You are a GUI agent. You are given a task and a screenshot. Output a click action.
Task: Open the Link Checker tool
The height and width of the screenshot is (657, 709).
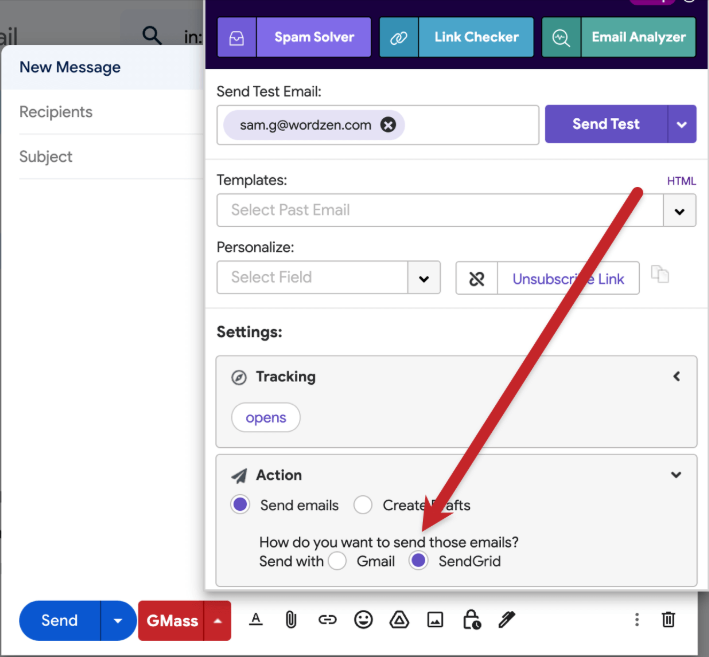point(476,37)
